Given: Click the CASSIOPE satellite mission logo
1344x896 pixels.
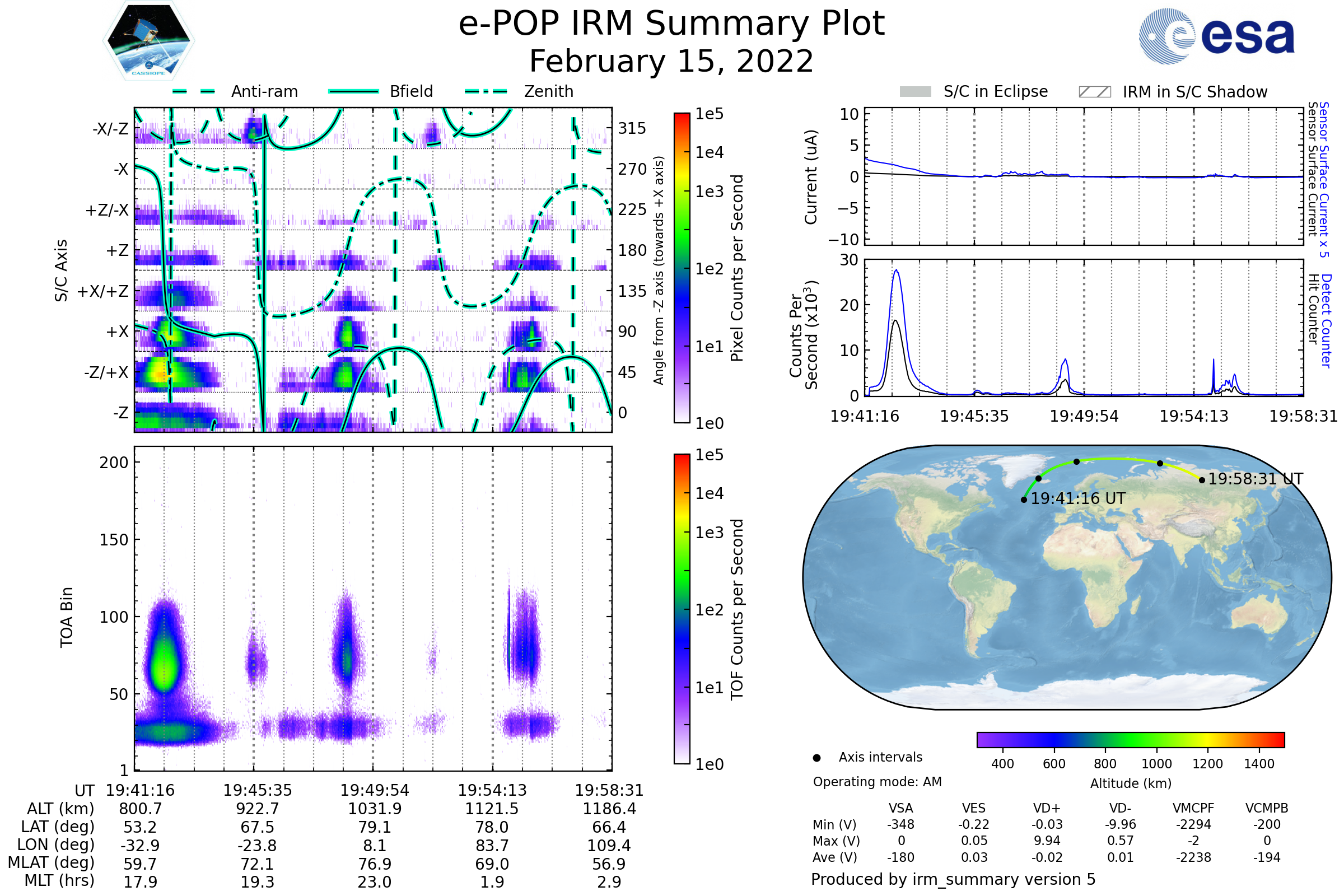Looking at the screenshot, I should coord(148,41).
